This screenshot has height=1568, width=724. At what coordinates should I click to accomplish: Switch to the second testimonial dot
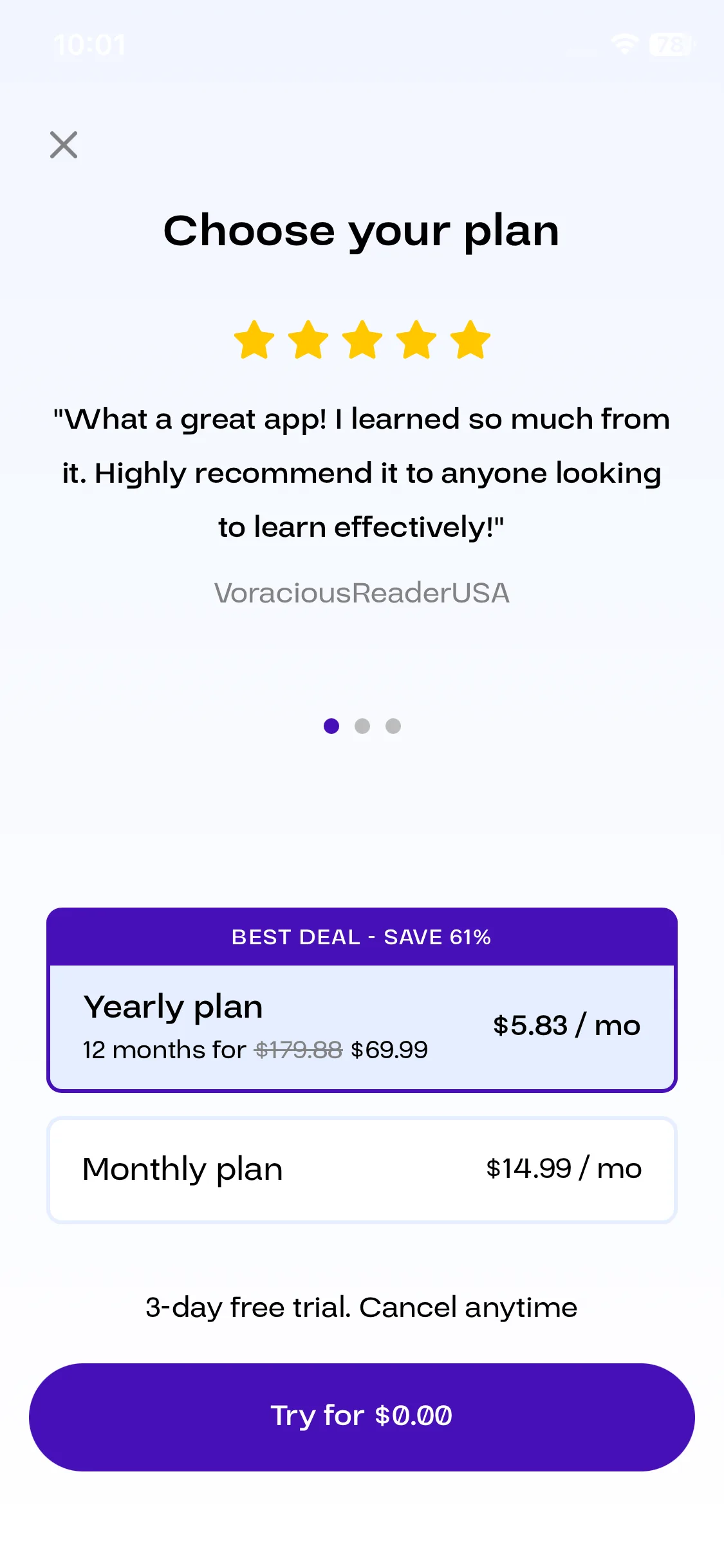(x=362, y=726)
